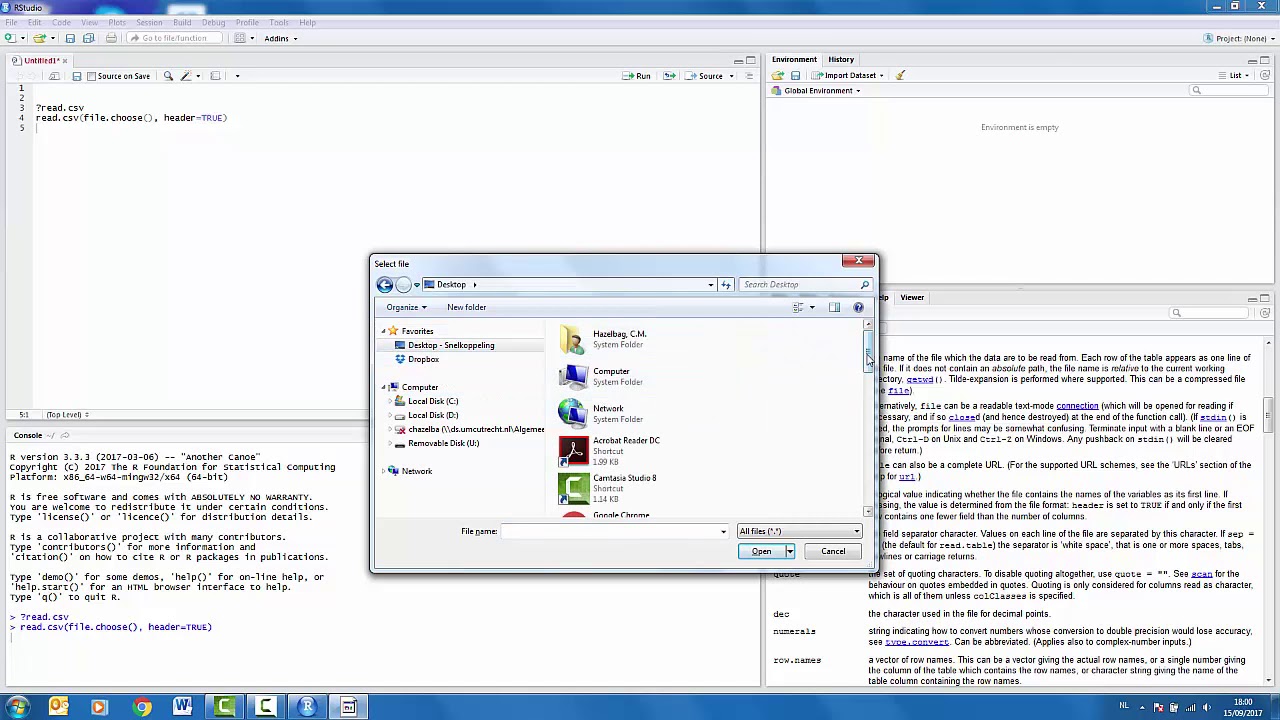The width and height of the screenshot is (1280, 720).
Task: Refresh the Desktop folder listing
Action: 726,285
